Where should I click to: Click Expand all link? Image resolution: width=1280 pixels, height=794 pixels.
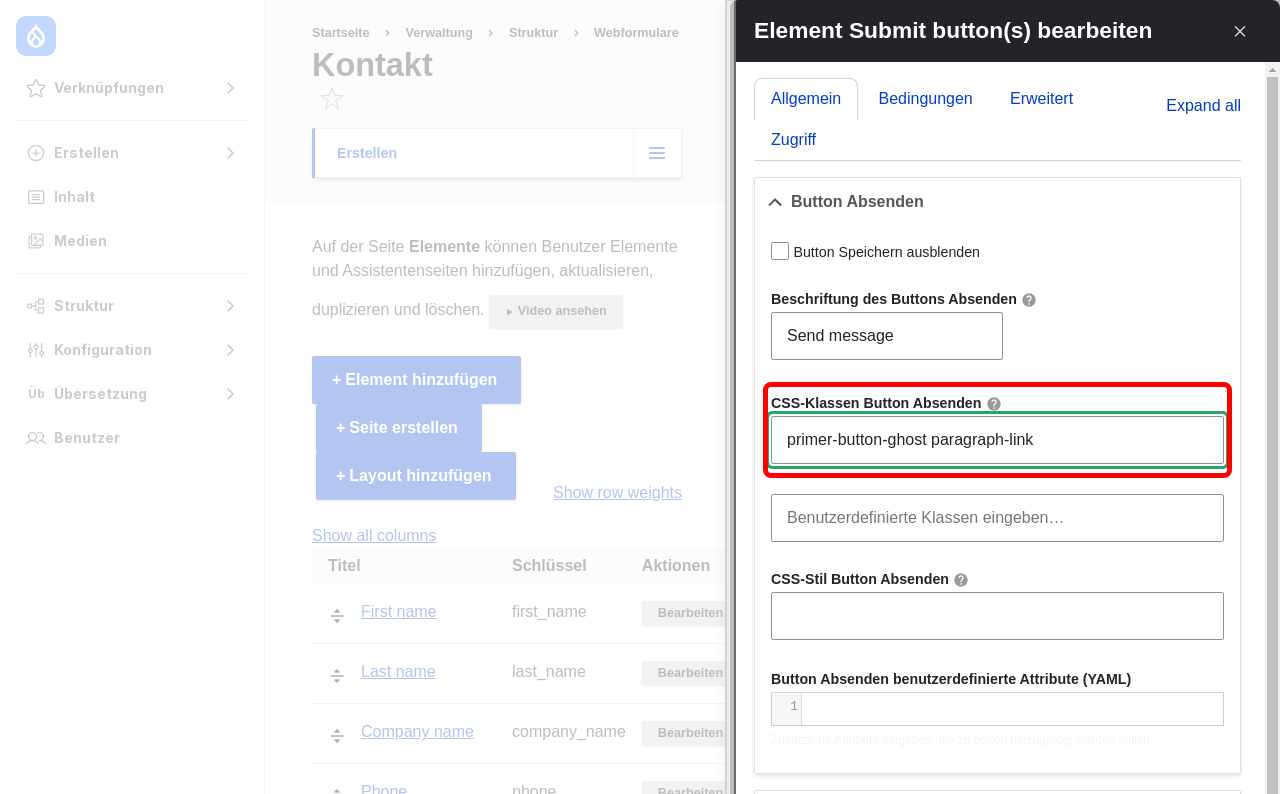tap(1203, 106)
